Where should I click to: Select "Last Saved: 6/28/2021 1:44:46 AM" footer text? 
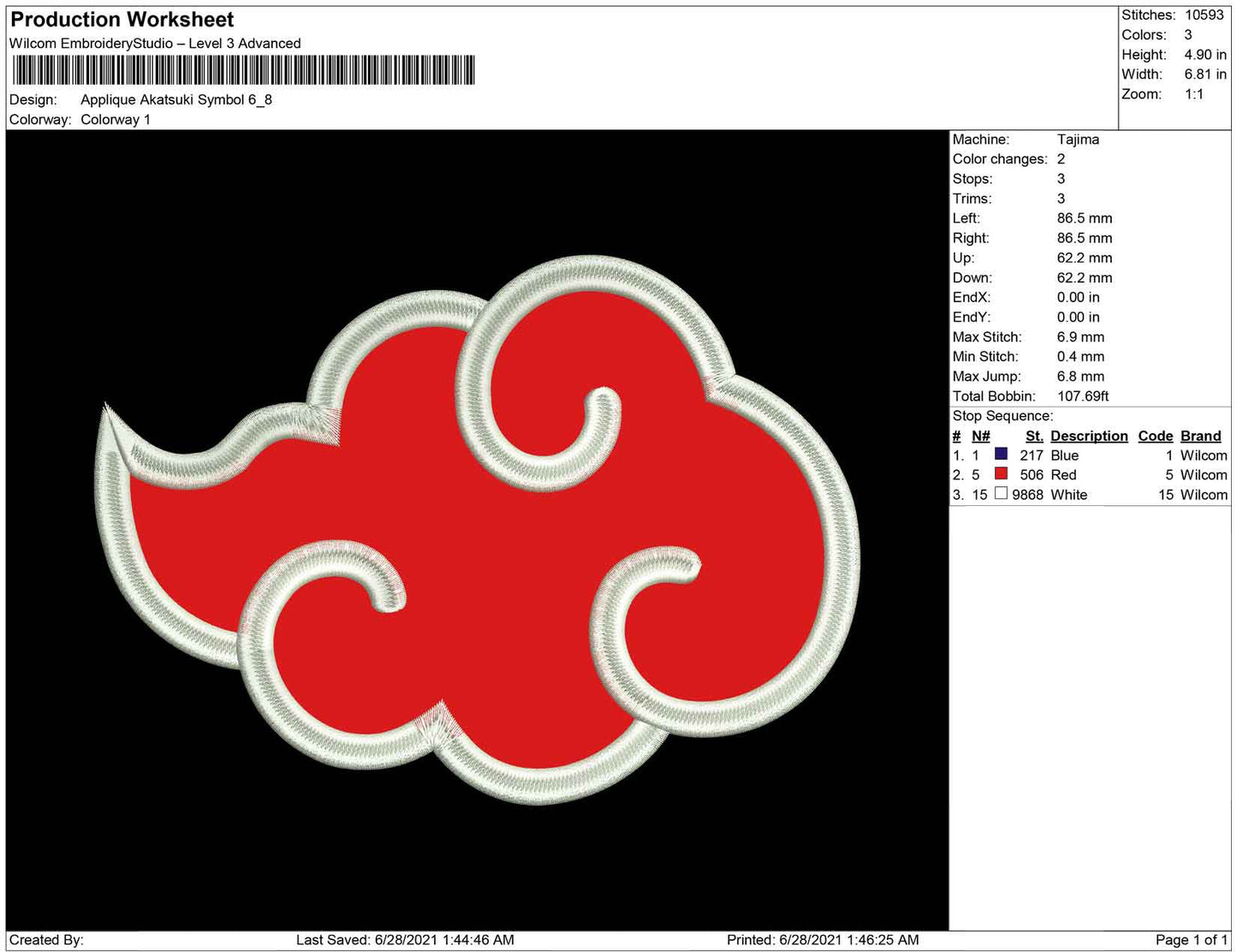coord(405,940)
